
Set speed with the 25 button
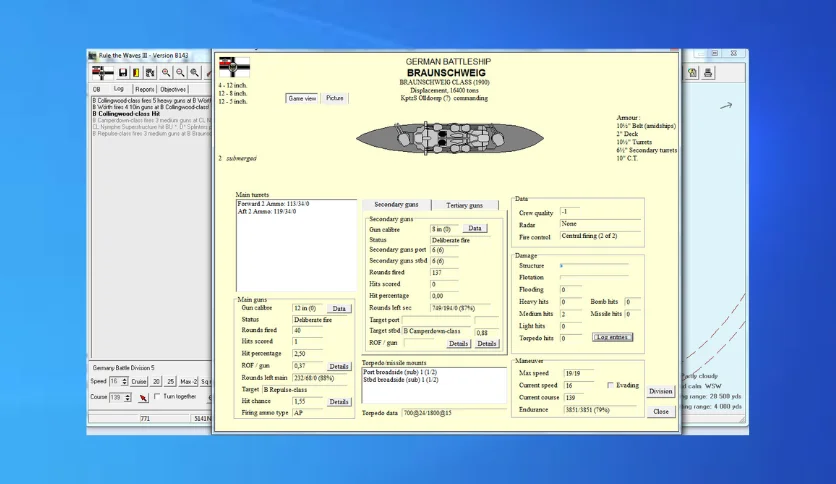[x=171, y=382]
